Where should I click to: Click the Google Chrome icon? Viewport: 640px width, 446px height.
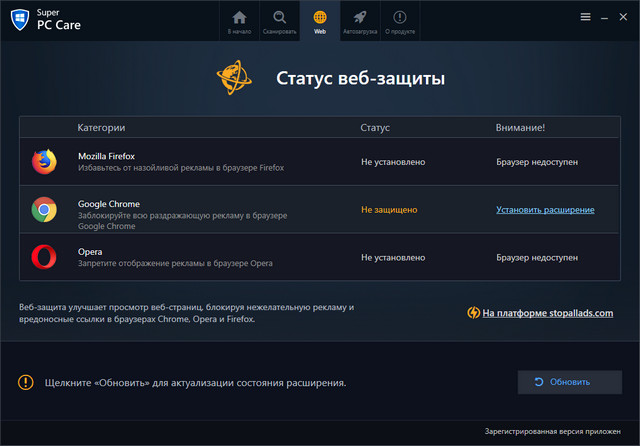click(44, 210)
